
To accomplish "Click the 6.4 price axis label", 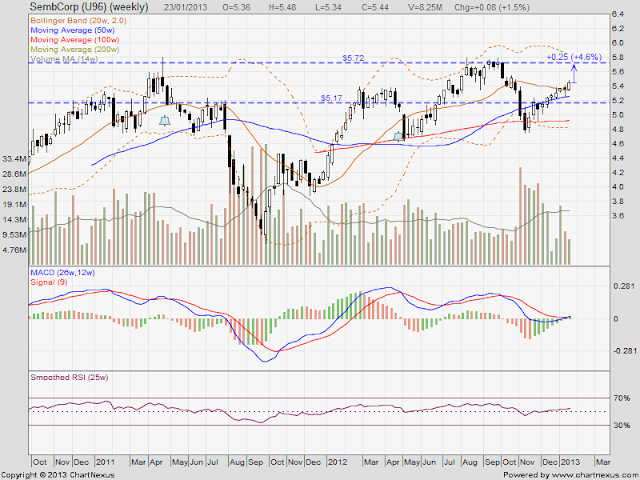I will [618, 14].
